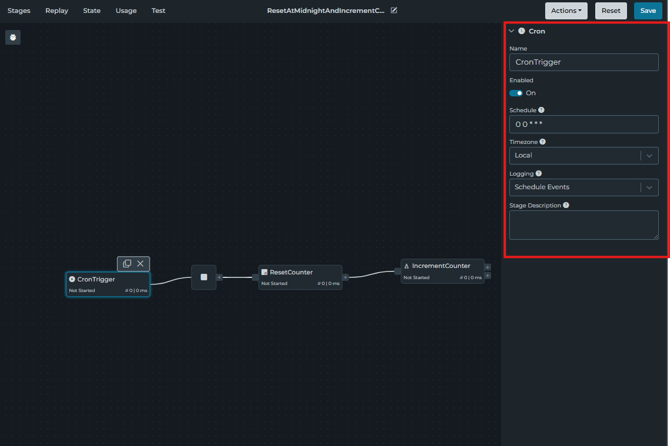The height and width of the screenshot is (446, 670).
Task: Click the "On" label beside Enabled toggle
Action: 531,93
